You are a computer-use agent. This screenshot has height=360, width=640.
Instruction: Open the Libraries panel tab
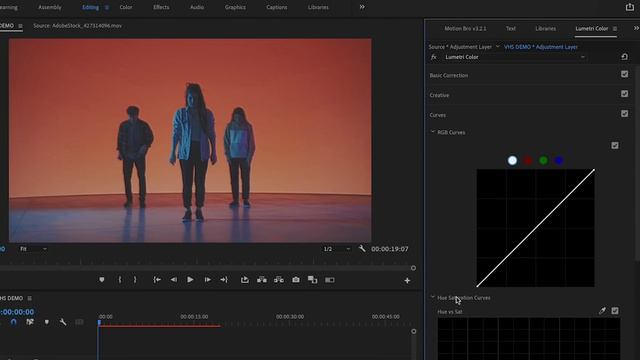(545, 29)
